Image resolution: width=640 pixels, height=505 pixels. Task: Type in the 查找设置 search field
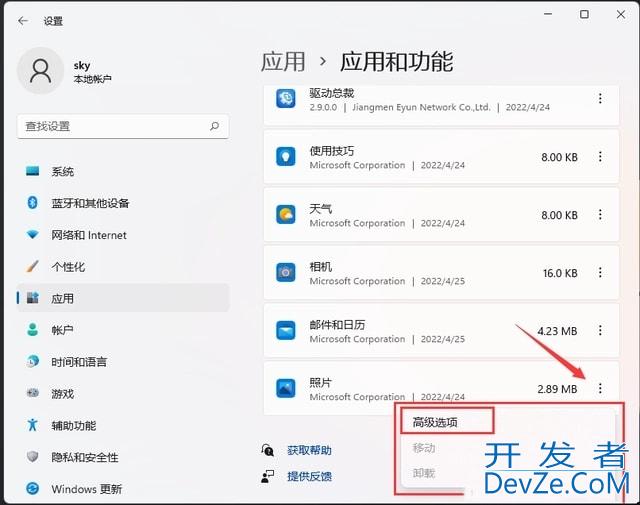[123, 127]
